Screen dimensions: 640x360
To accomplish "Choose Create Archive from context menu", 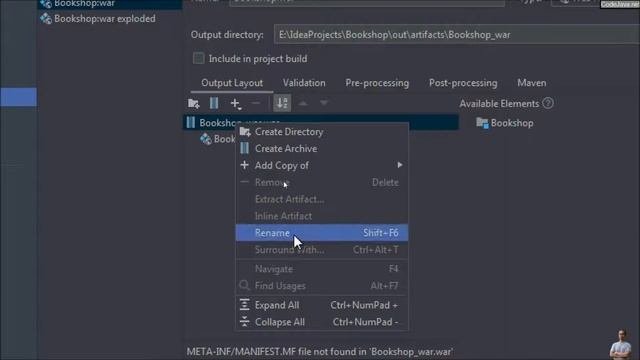I will point(322,149).
